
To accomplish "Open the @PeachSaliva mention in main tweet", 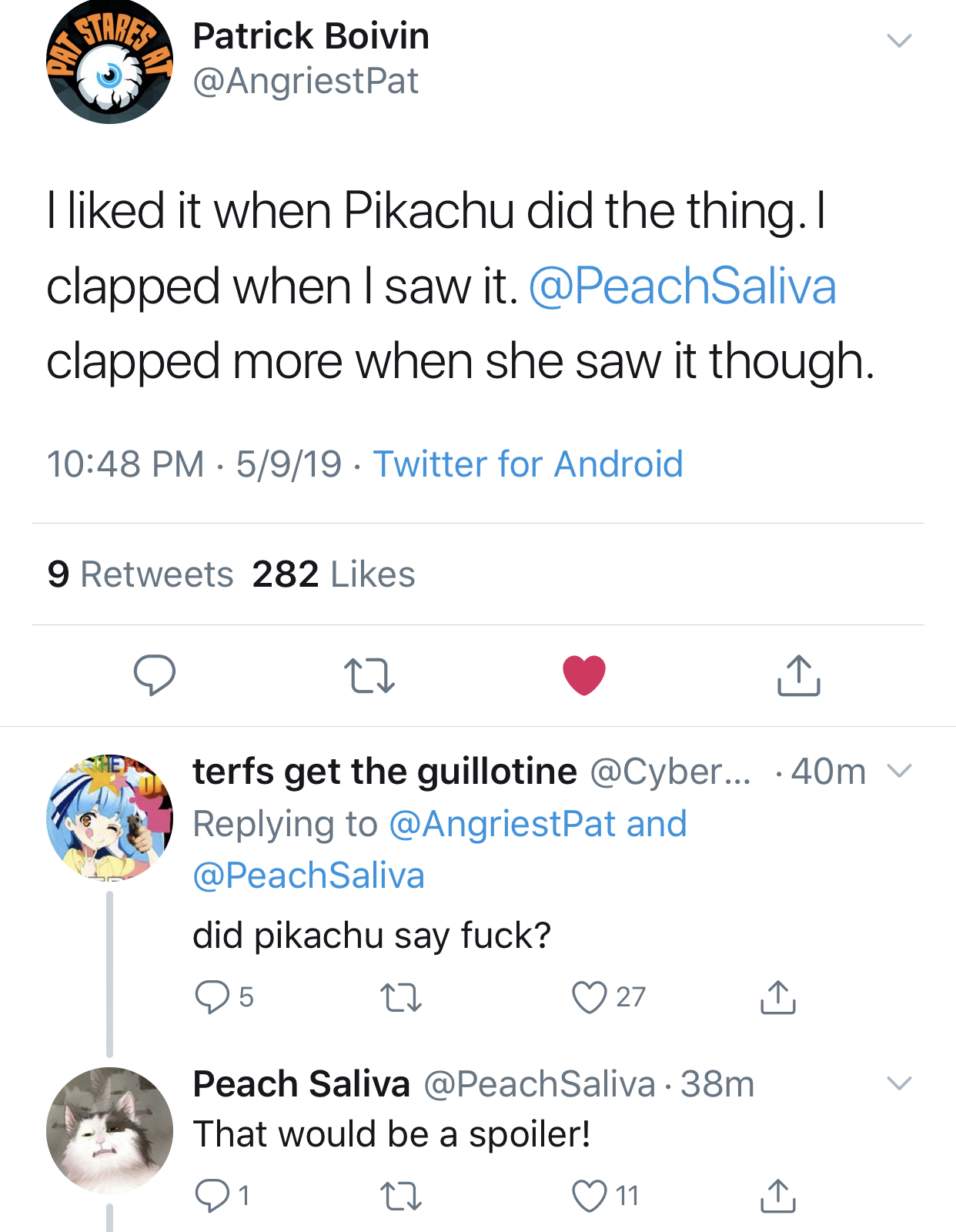I will pyautogui.click(x=682, y=286).
